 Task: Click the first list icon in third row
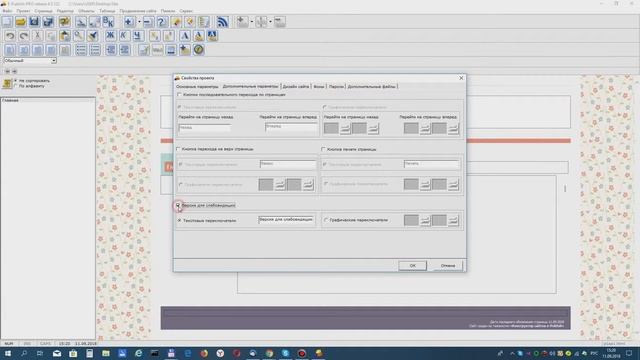81,50
